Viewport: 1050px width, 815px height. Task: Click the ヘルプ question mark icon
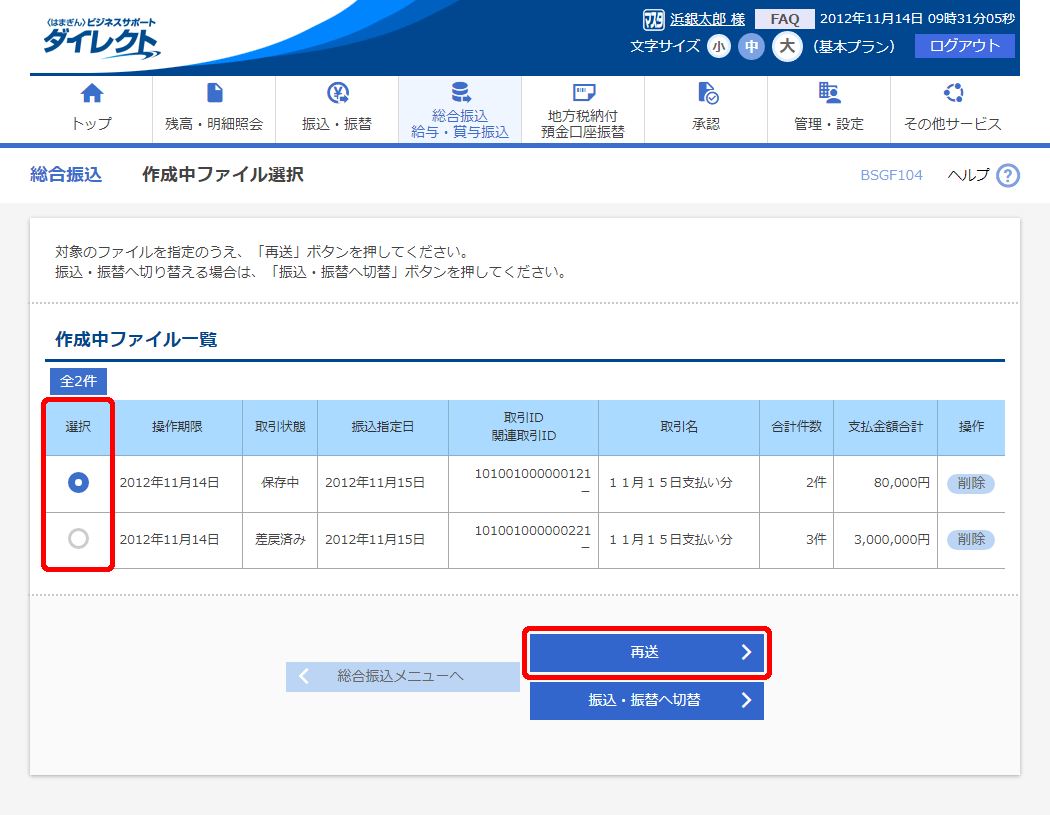pyautogui.click(x=1008, y=176)
